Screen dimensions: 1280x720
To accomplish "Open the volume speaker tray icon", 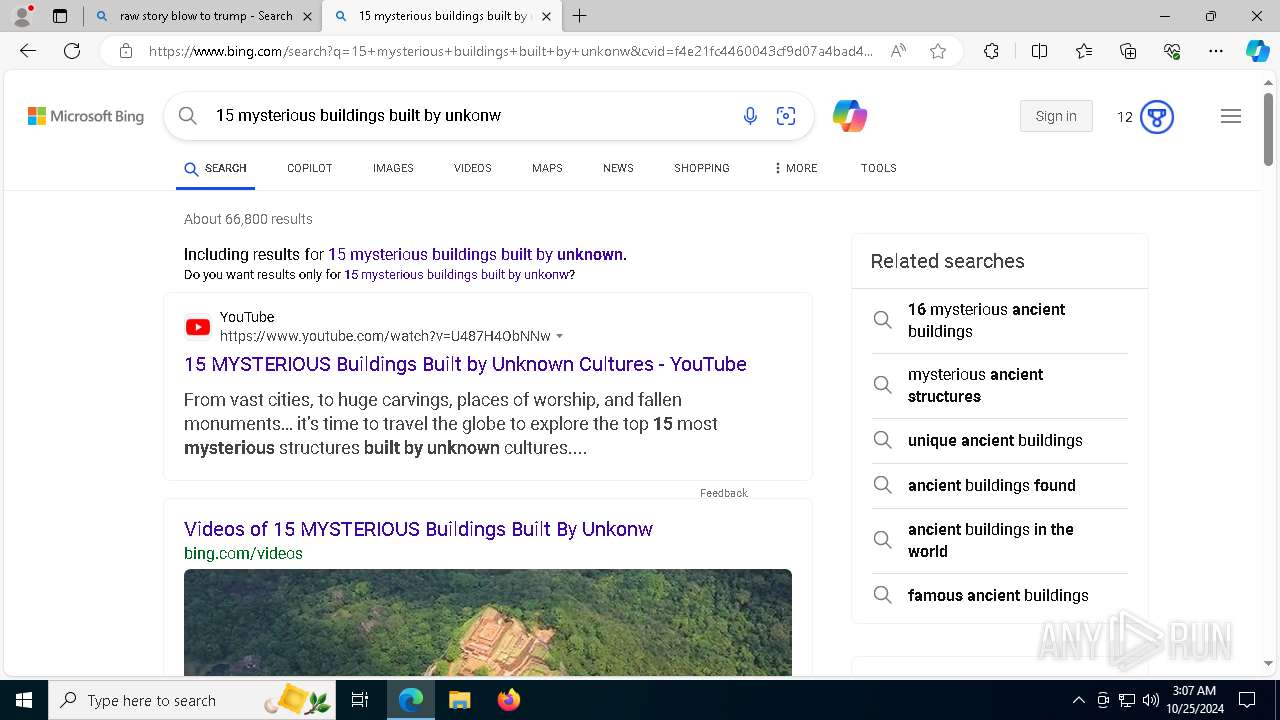I will pos(1151,700).
